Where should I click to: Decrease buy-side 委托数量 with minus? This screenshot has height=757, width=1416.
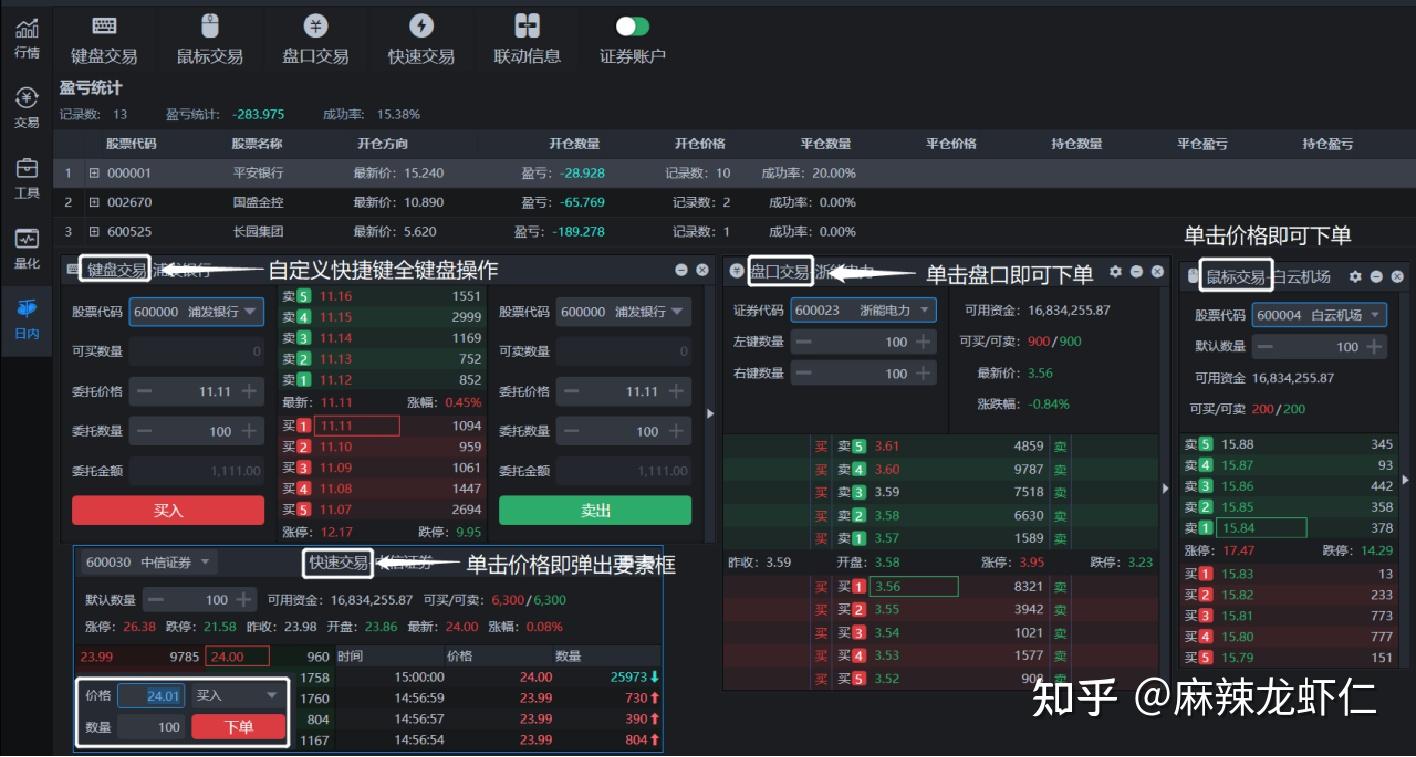coord(145,431)
